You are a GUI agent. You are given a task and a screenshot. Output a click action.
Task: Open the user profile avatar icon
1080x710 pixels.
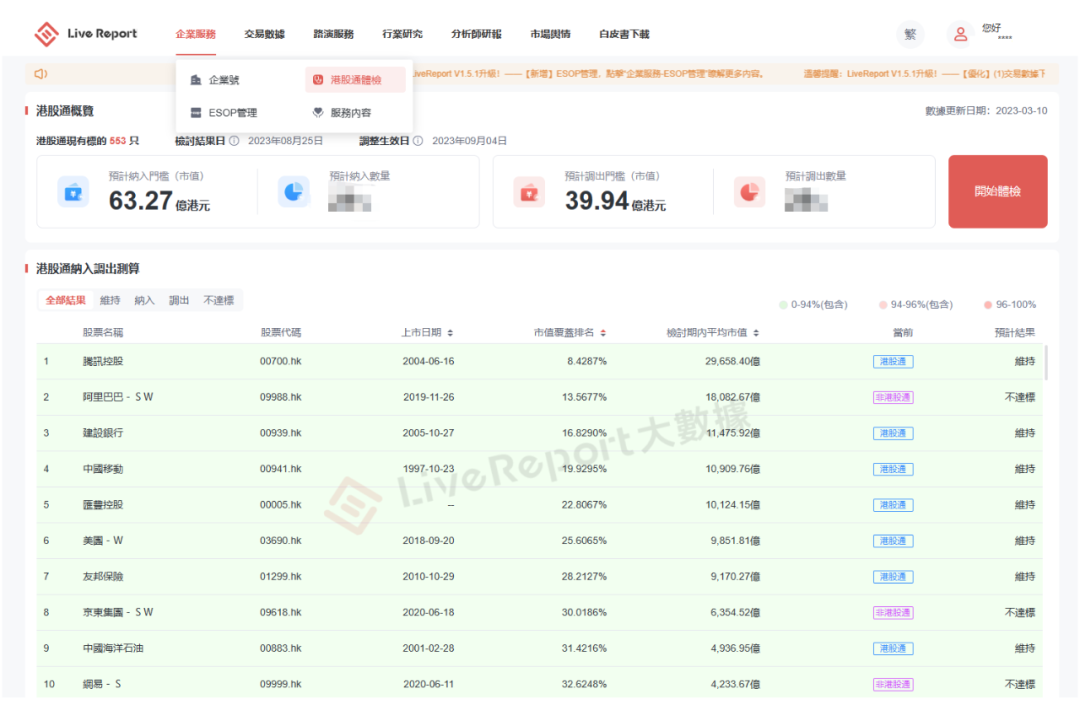pyautogui.click(x=960, y=34)
